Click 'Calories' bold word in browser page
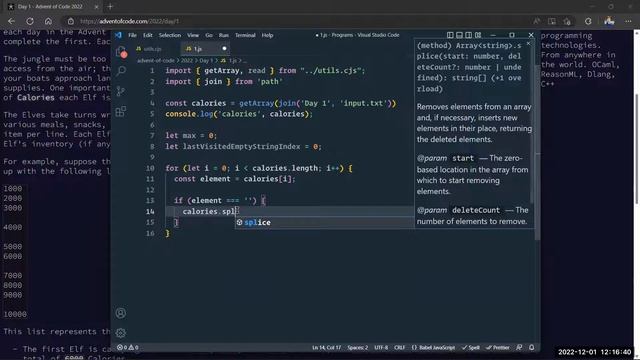 tap(36, 98)
